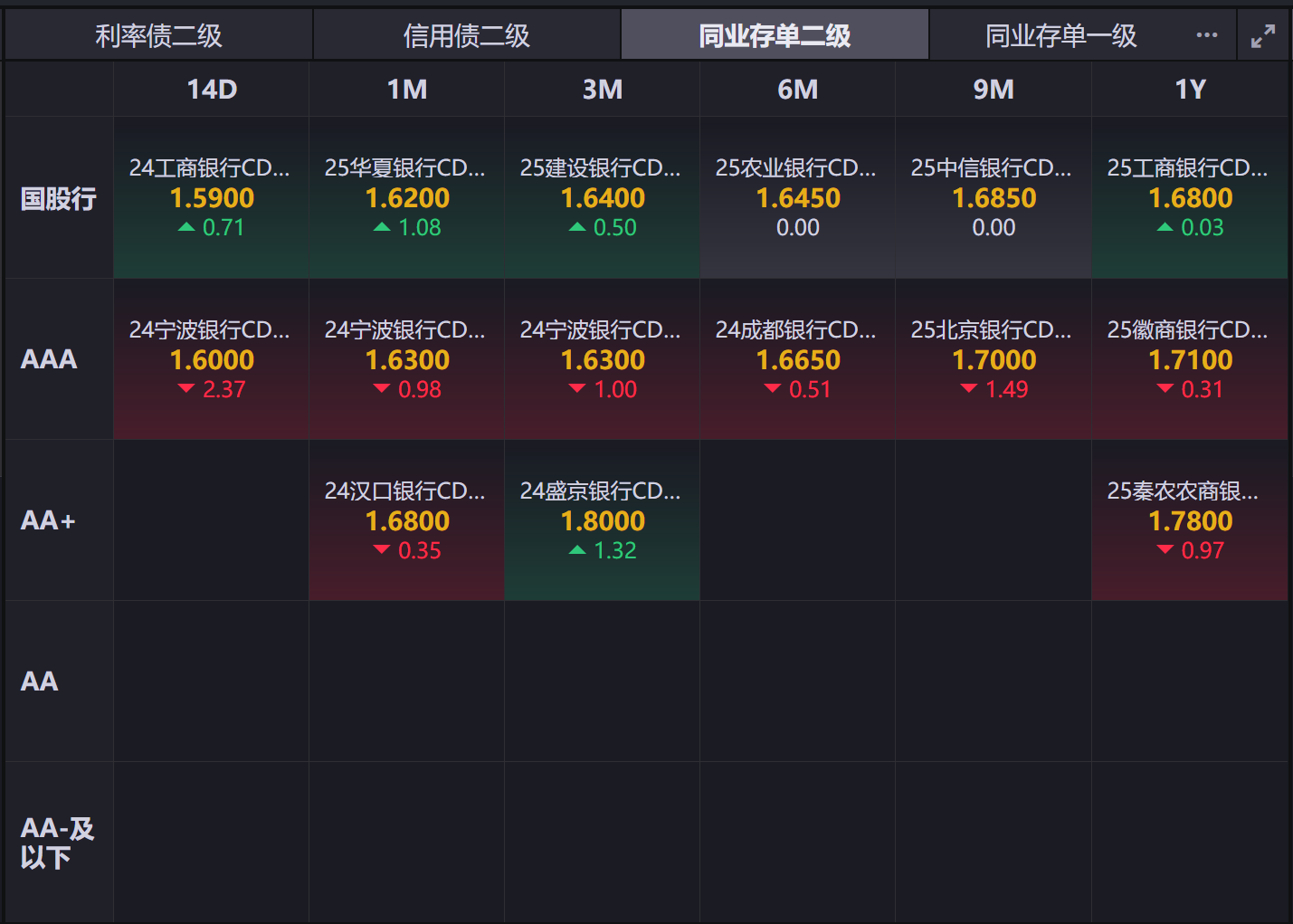1293x924 pixels.
Task: Click the 3M column header
Action: pos(603,90)
